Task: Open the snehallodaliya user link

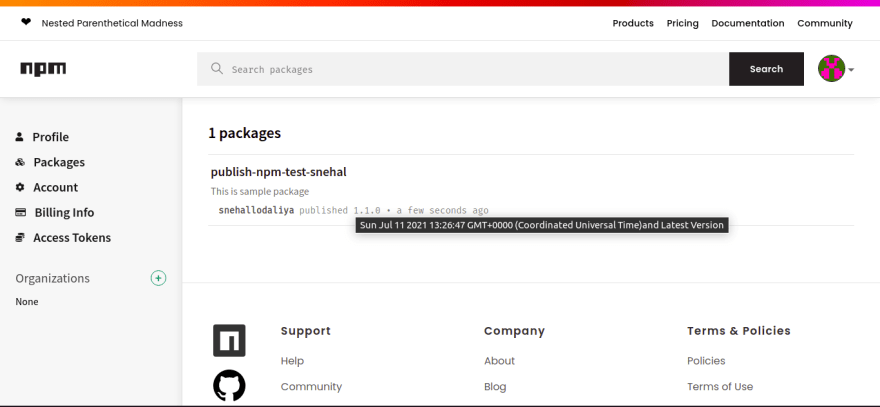Action: coord(256,211)
